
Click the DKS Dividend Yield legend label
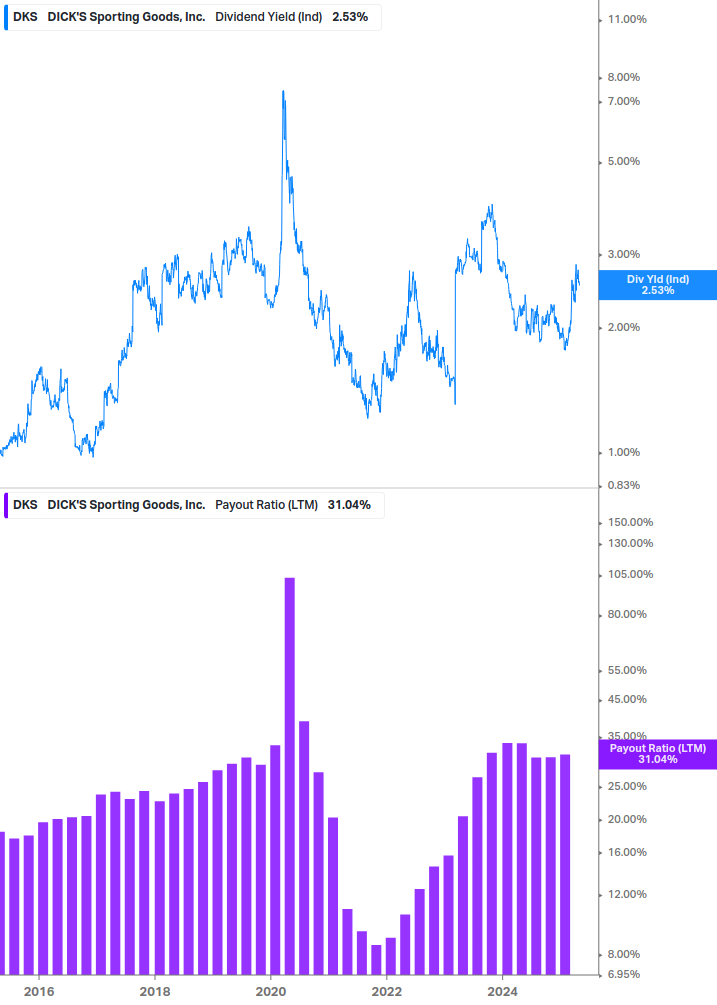[x=192, y=17]
